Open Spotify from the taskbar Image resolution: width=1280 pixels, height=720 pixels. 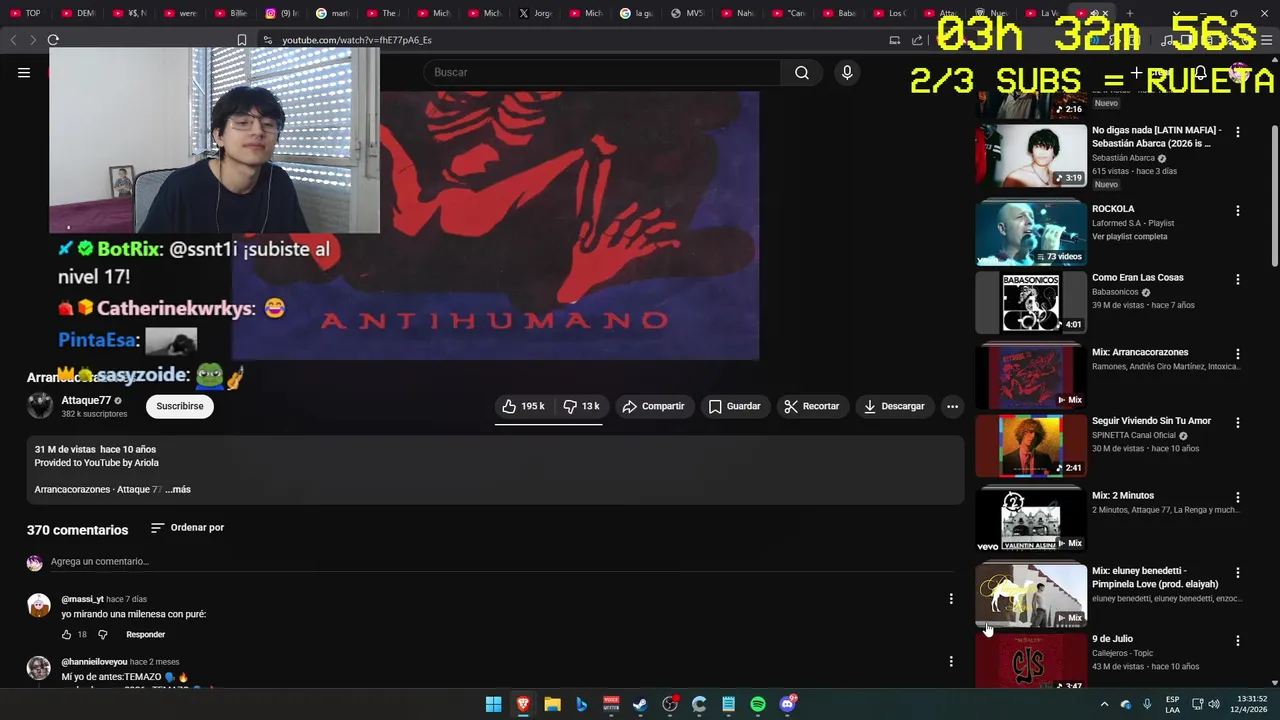click(758, 704)
